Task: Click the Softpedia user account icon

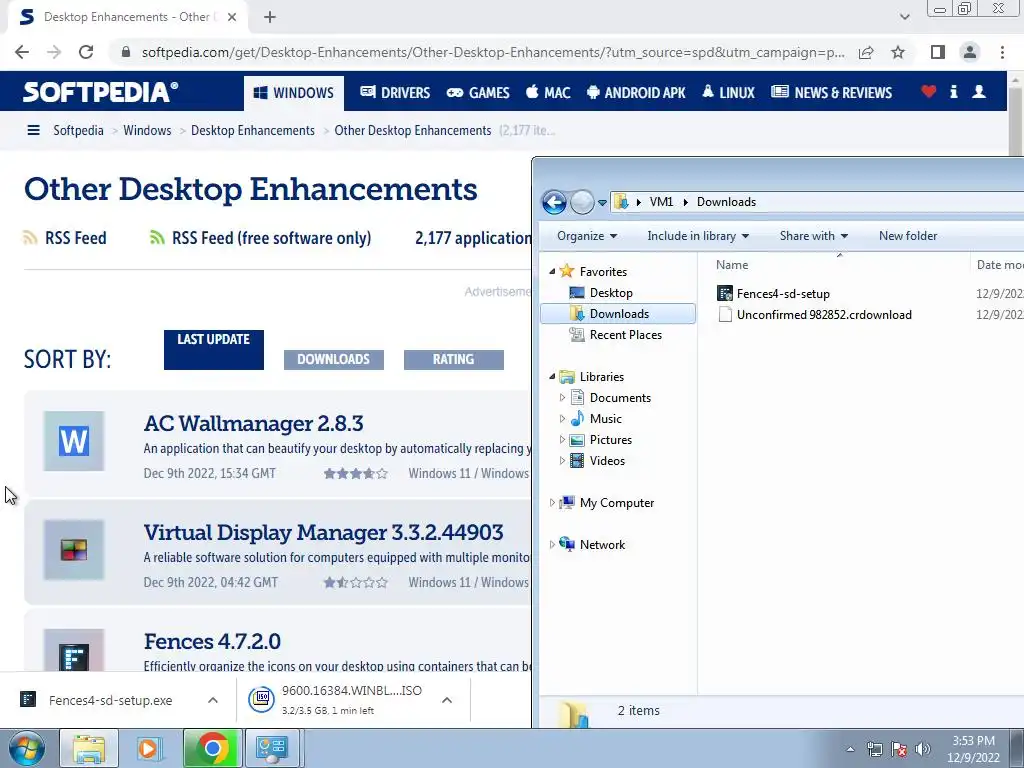Action: 979,92
